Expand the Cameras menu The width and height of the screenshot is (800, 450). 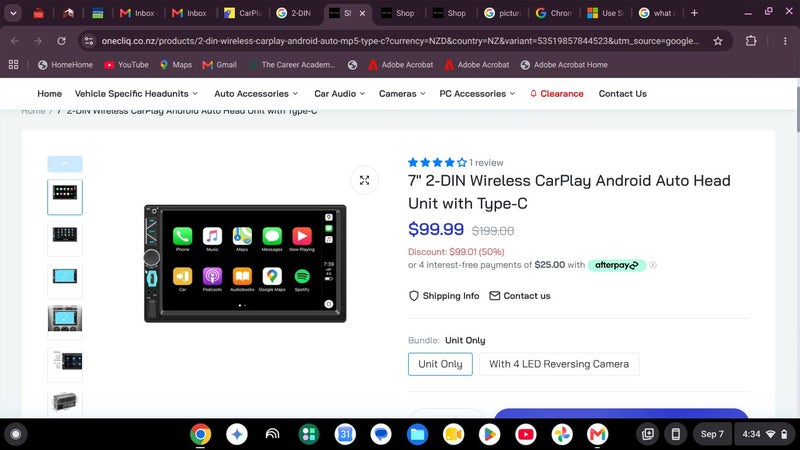pos(402,94)
